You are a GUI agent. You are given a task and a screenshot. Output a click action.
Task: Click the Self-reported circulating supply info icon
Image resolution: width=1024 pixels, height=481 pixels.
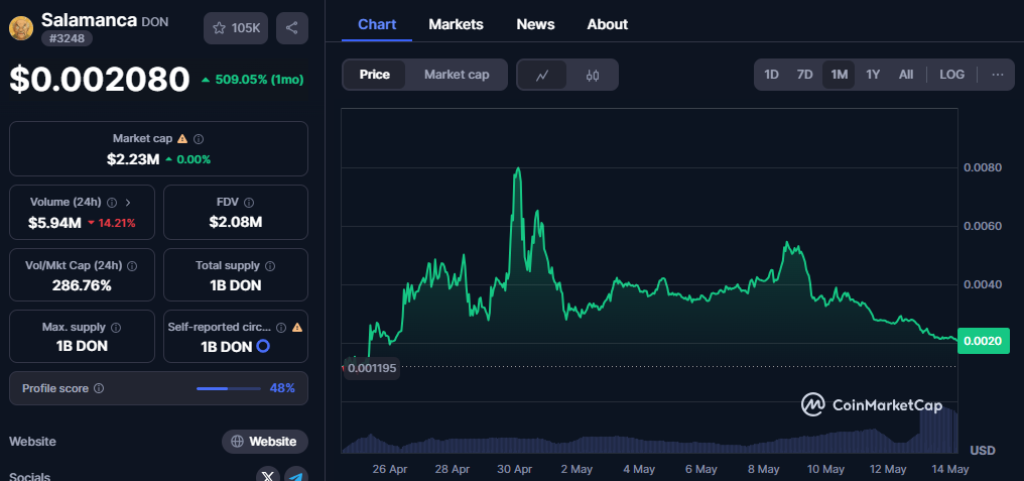(x=281, y=327)
